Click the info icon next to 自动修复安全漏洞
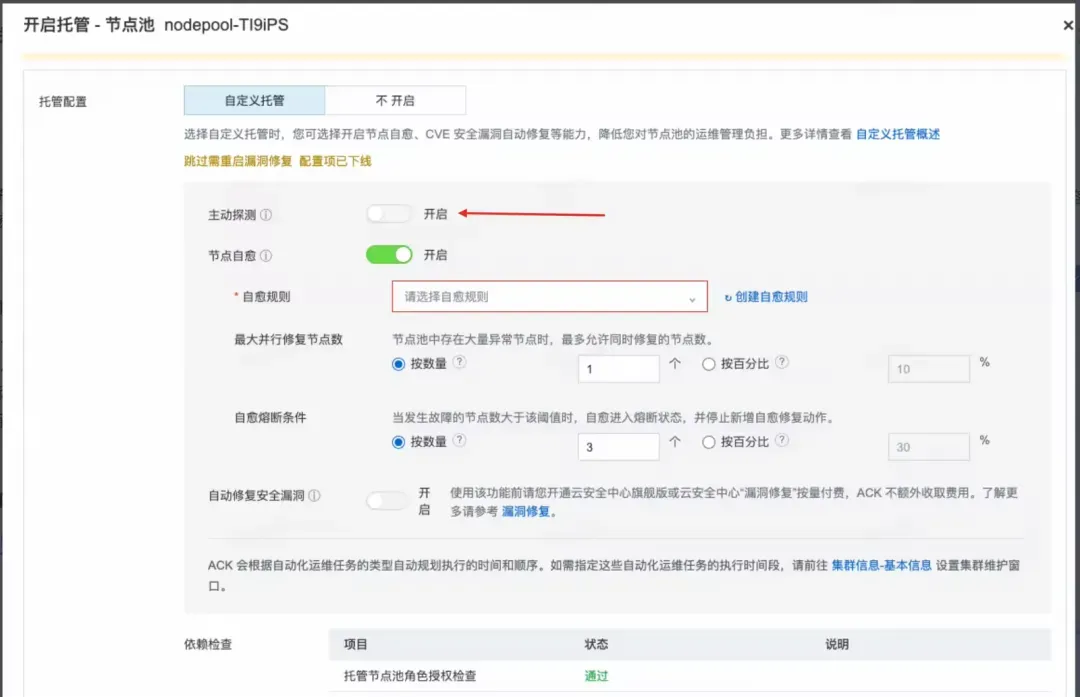Screen dimensions: 1080x697 314,495
